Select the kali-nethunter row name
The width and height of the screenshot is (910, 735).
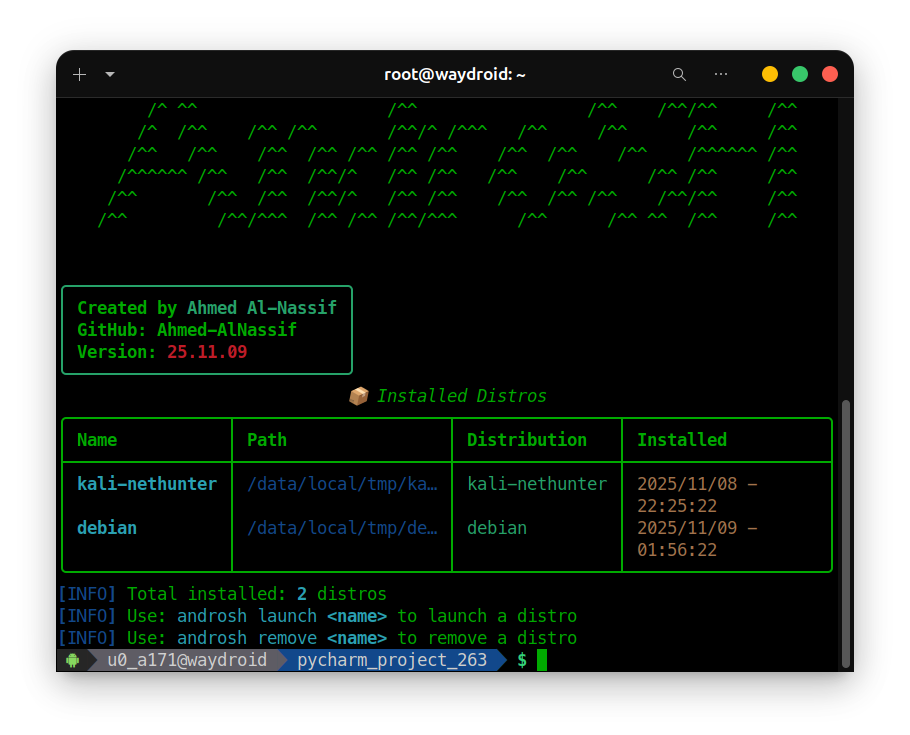(x=147, y=484)
